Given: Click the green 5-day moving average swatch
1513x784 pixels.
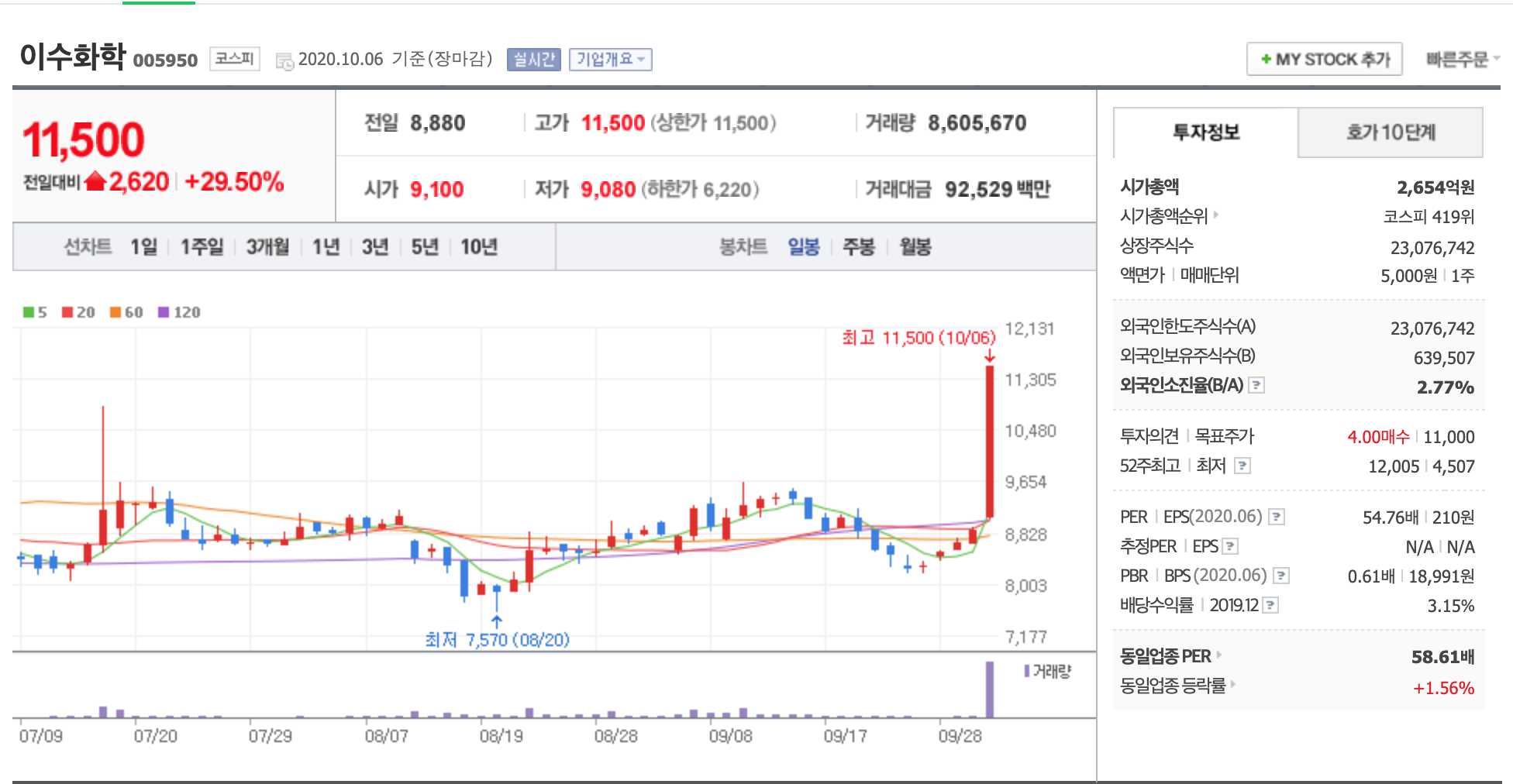Looking at the screenshot, I should [29, 312].
